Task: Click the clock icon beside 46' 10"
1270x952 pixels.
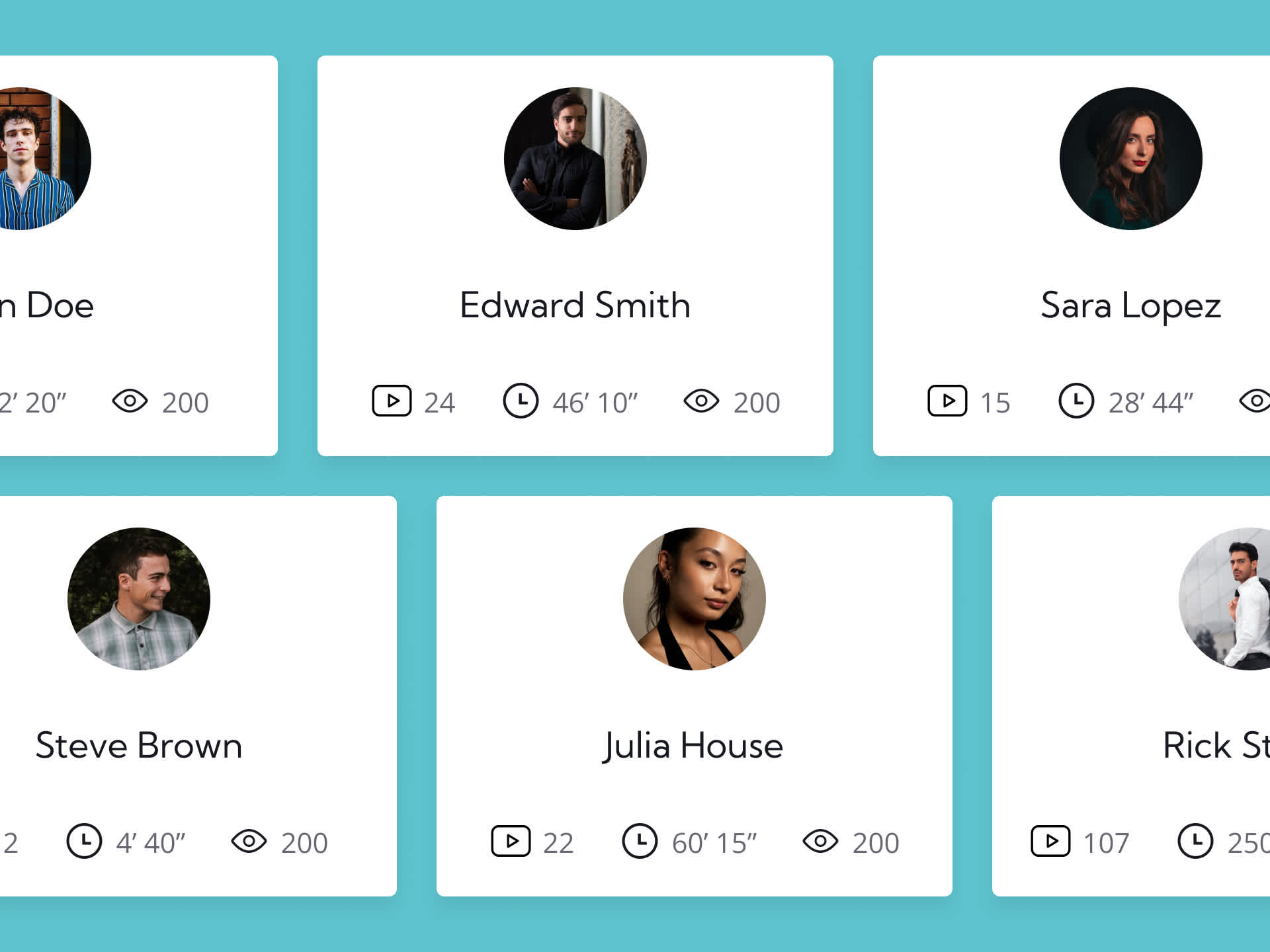Action: tap(521, 401)
